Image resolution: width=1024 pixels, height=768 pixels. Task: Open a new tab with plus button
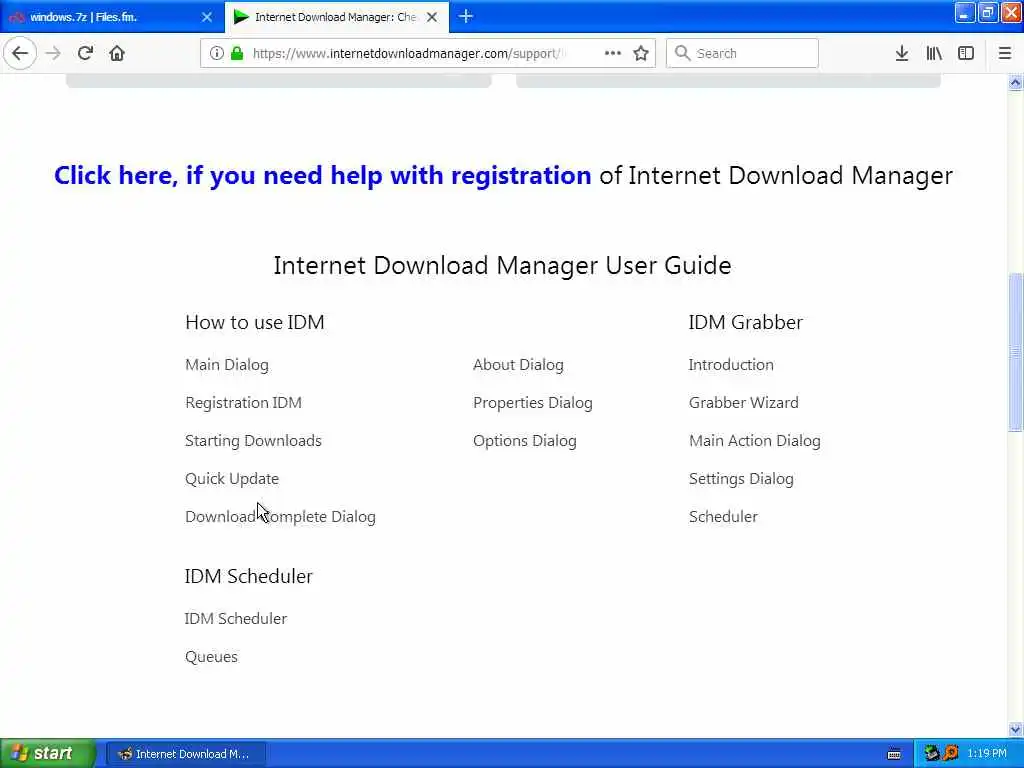(466, 16)
